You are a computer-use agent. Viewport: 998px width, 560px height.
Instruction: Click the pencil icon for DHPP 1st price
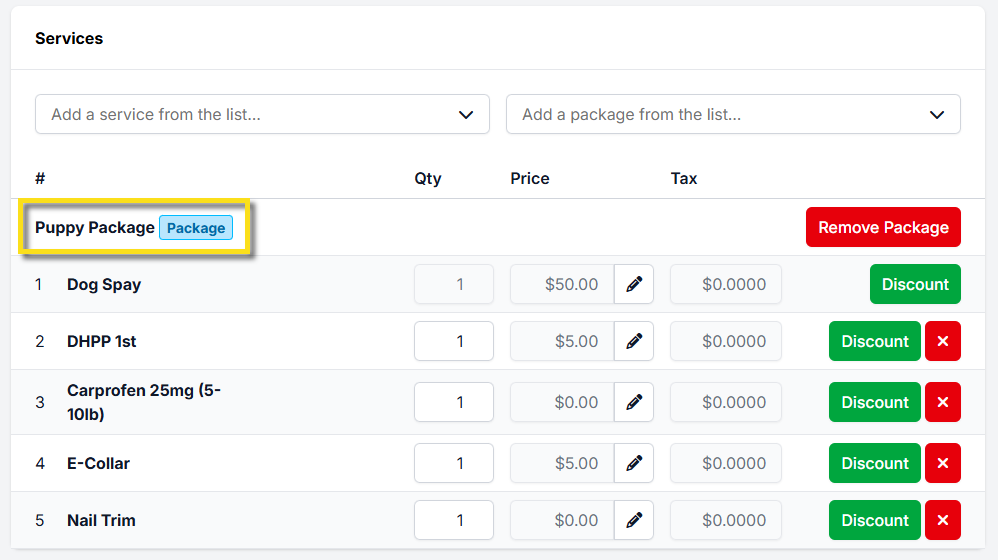coord(634,341)
